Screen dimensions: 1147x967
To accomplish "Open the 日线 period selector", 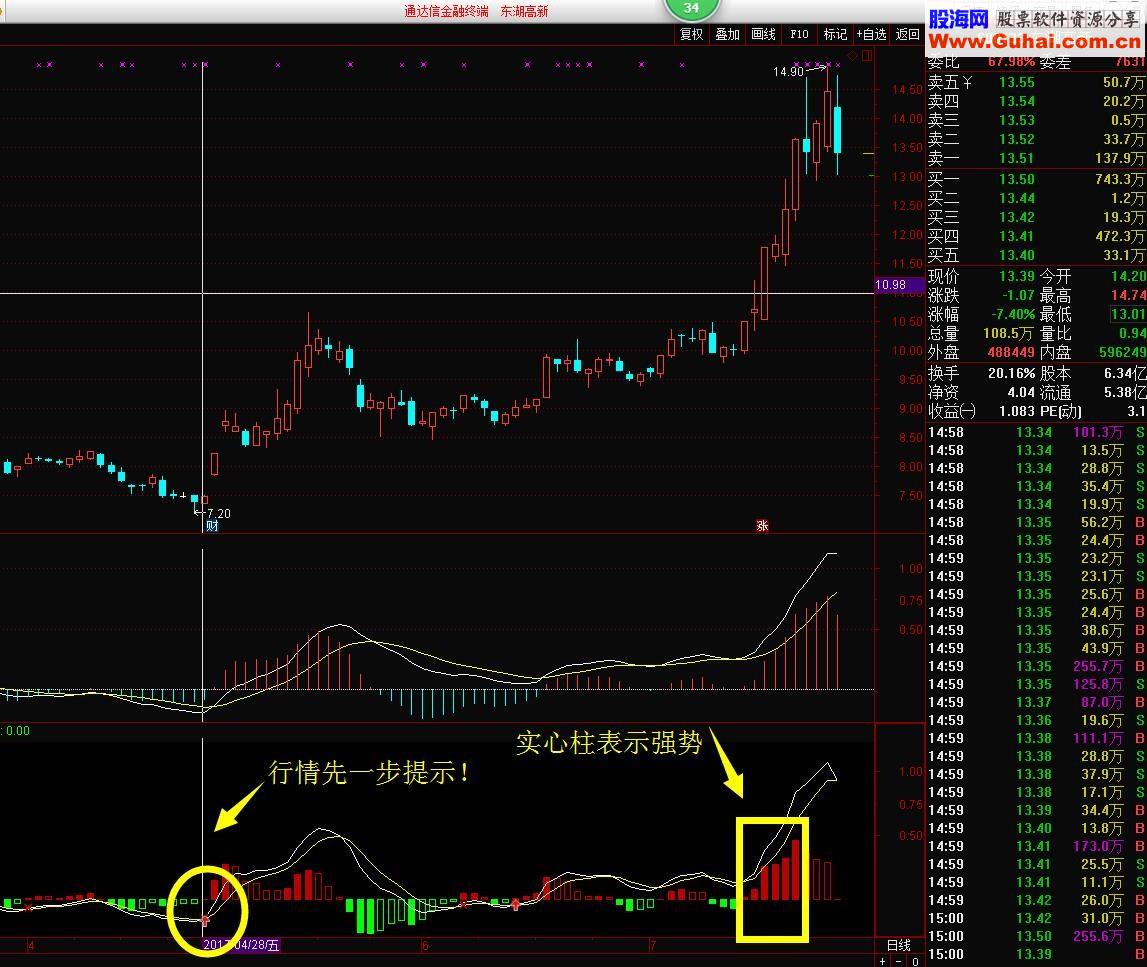I will [x=899, y=945].
